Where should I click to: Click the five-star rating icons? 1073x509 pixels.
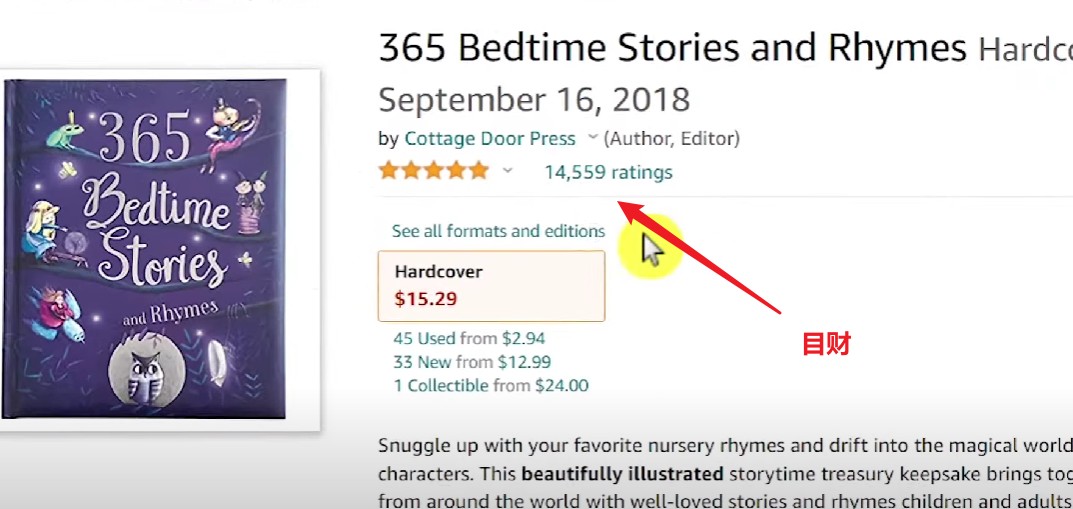pos(434,170)
